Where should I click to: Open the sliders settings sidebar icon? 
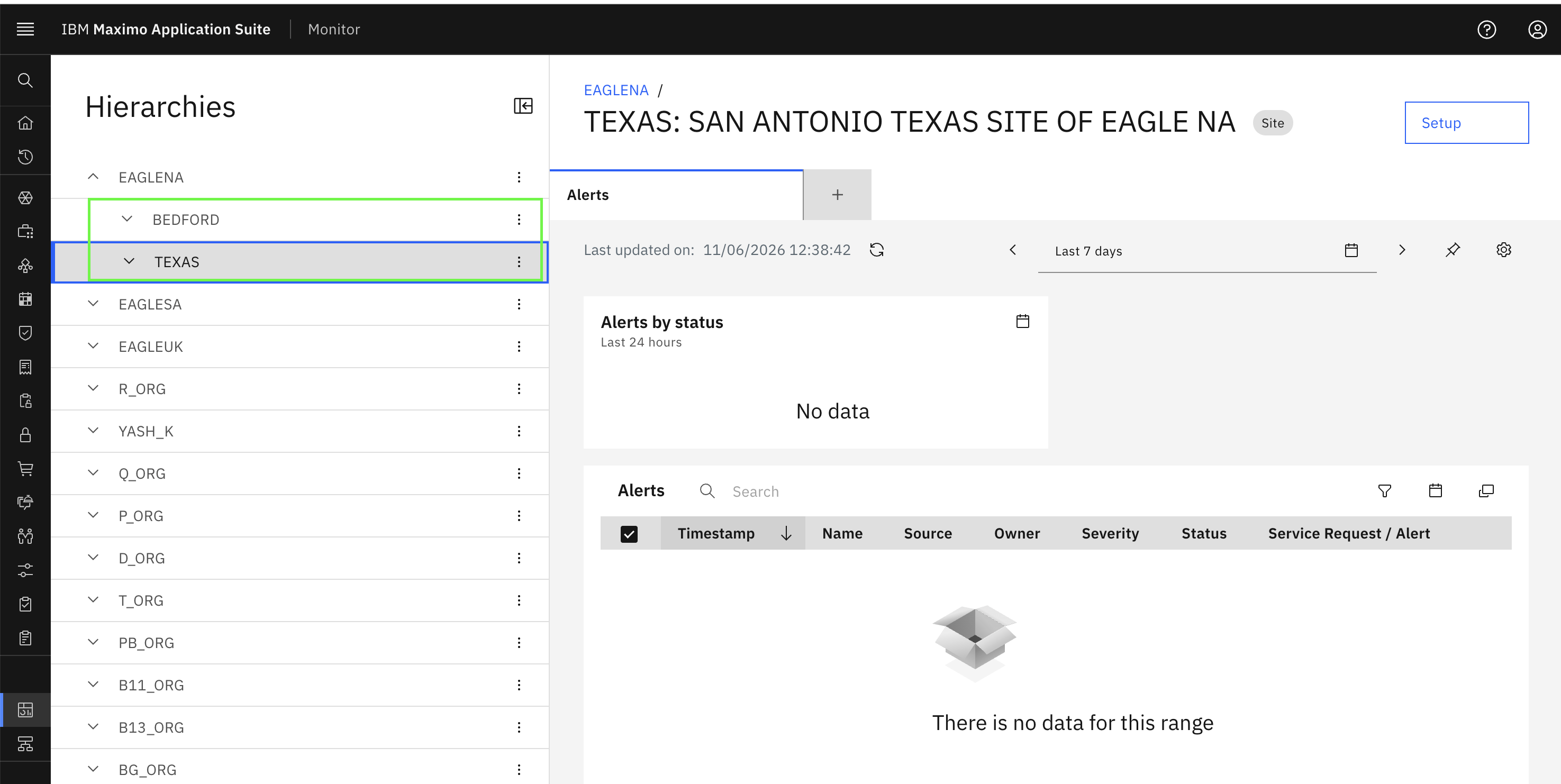coord(25,570)
